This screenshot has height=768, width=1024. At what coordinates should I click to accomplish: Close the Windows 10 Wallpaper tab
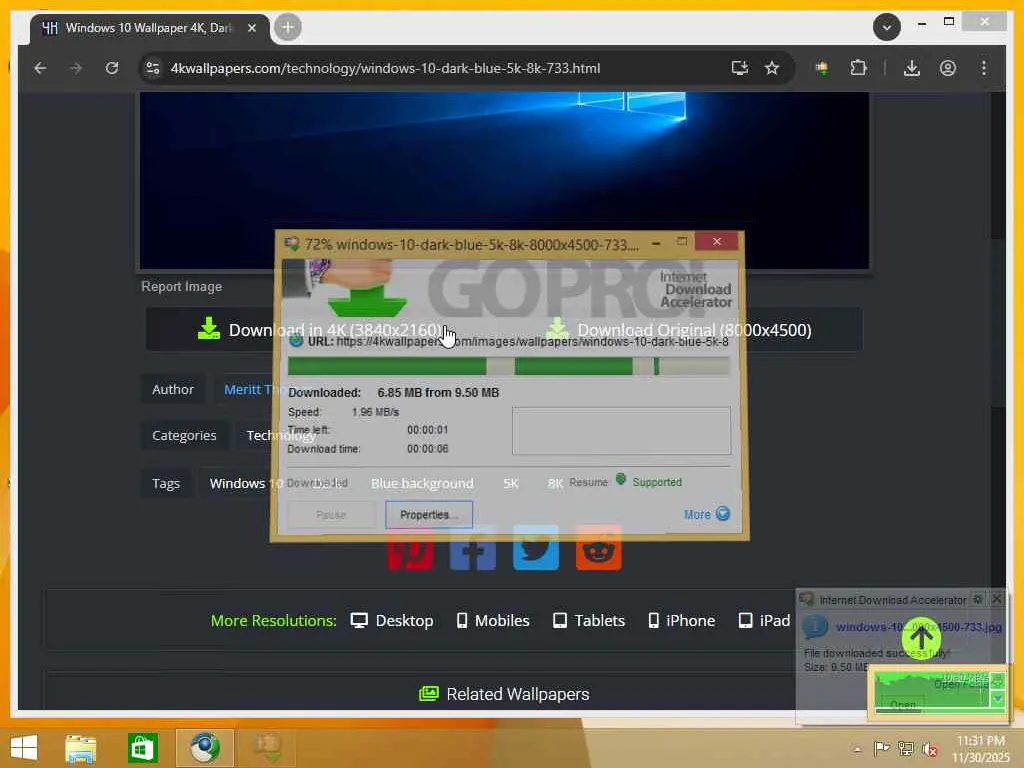(x=251, y=28)
